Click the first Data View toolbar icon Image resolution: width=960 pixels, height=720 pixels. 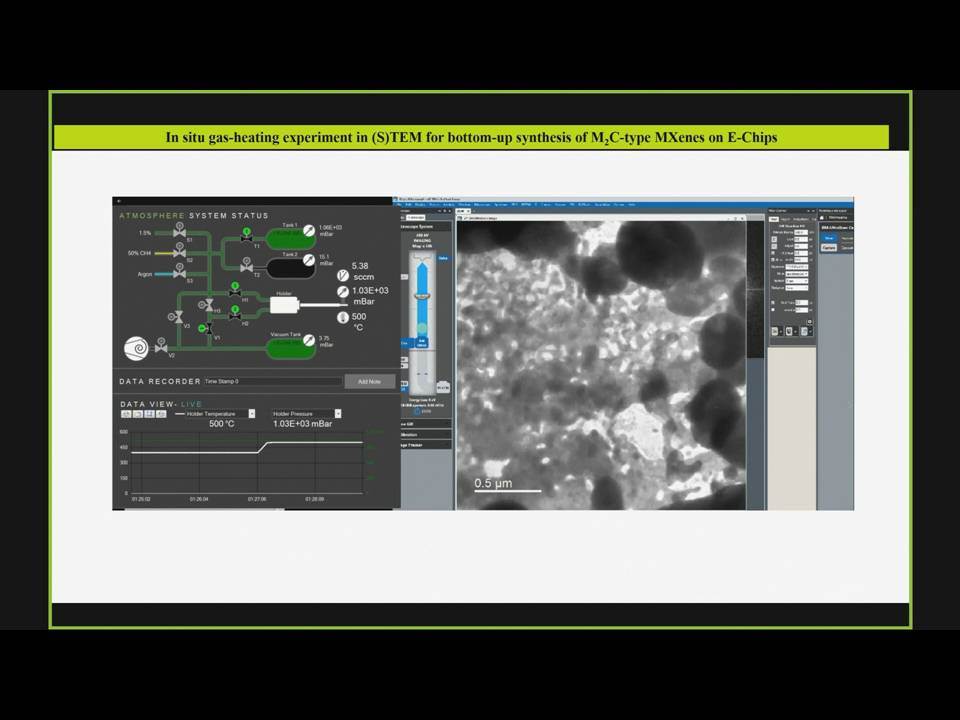pos(126,414)
